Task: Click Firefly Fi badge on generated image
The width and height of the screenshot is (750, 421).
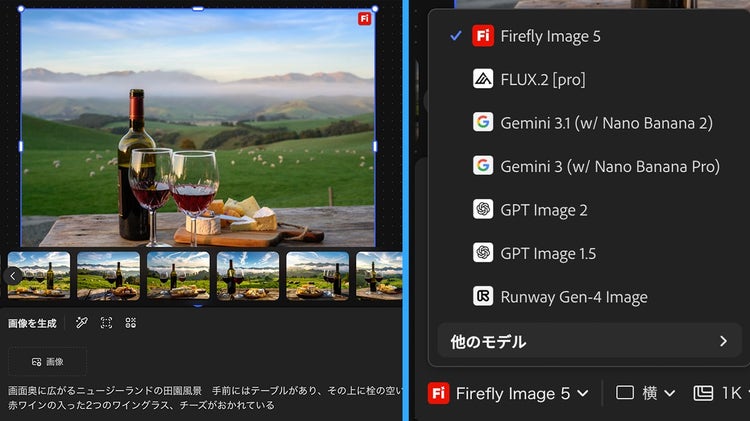Action: [364, 19]
